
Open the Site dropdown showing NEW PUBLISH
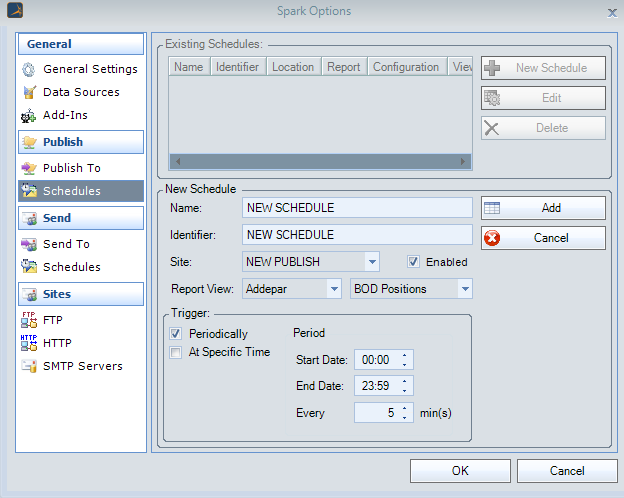(x=372, y=262)
